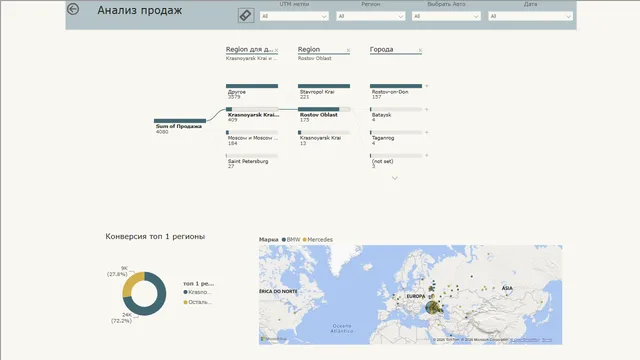Remove the Города level with X
The height and width of the screenshot is (360, 640).
click(420, 50)
